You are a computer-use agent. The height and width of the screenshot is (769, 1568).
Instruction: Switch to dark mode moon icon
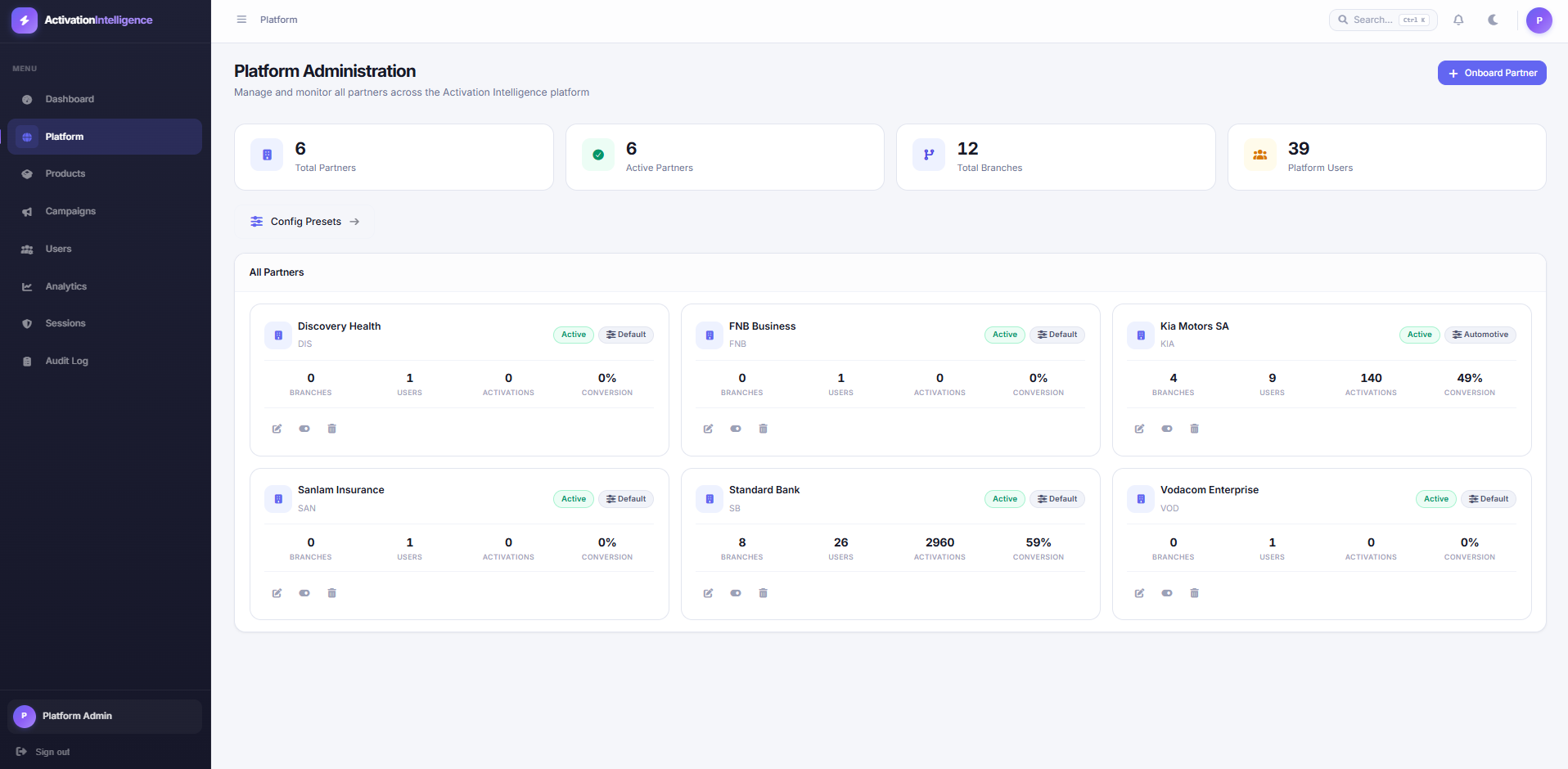click(1493, 20)
